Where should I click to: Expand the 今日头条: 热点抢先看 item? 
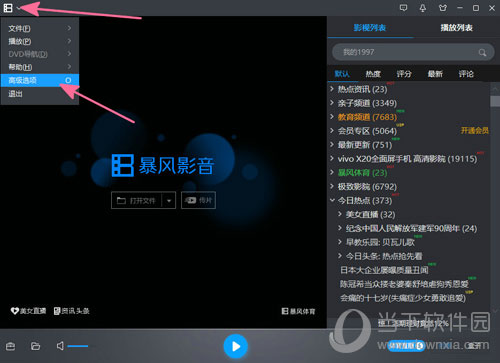[340, 256]
